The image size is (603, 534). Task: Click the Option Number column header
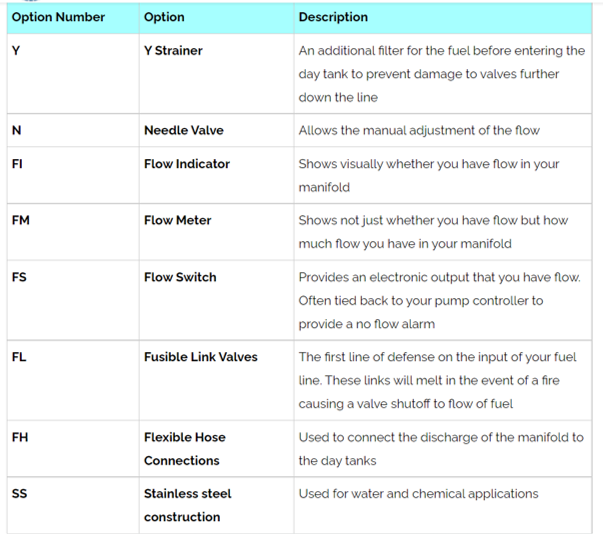pyautogui.click(x=58, y=17)
